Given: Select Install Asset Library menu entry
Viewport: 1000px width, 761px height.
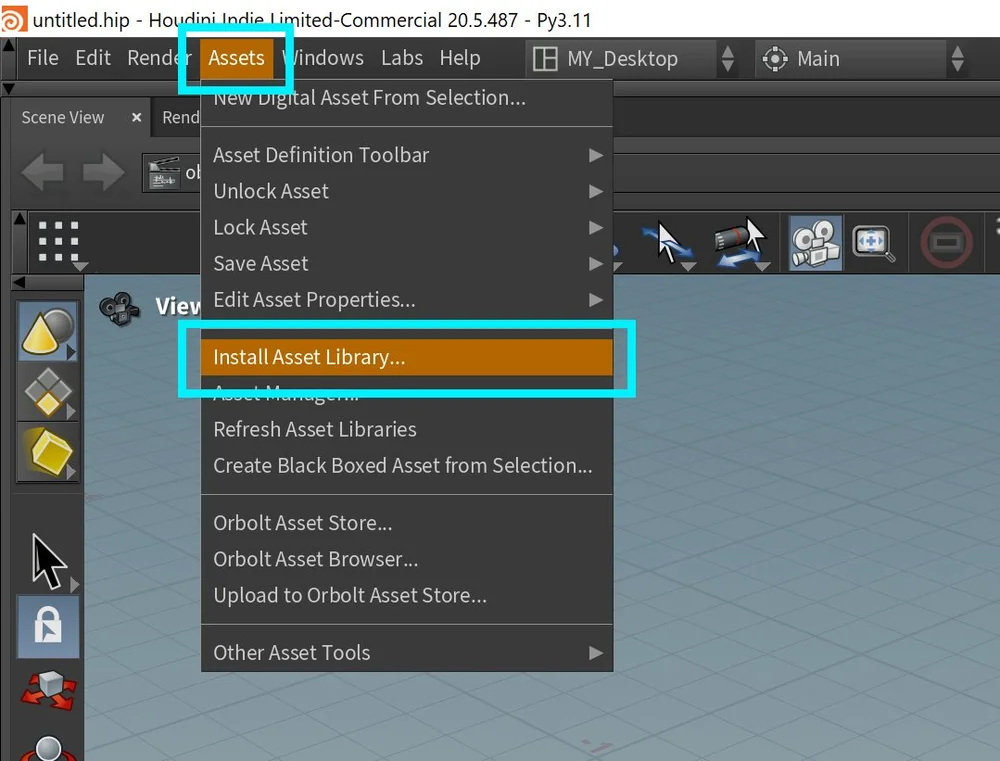Looking at the screenshot, I should (x=407, y=357).
